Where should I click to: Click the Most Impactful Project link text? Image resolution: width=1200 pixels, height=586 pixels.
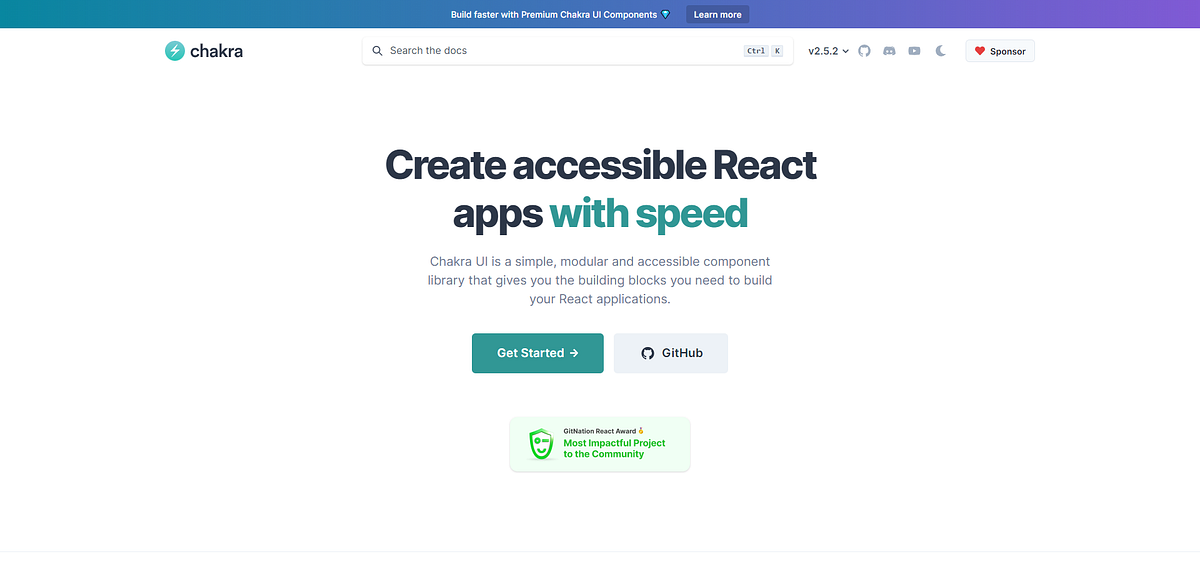coord(613,443)
